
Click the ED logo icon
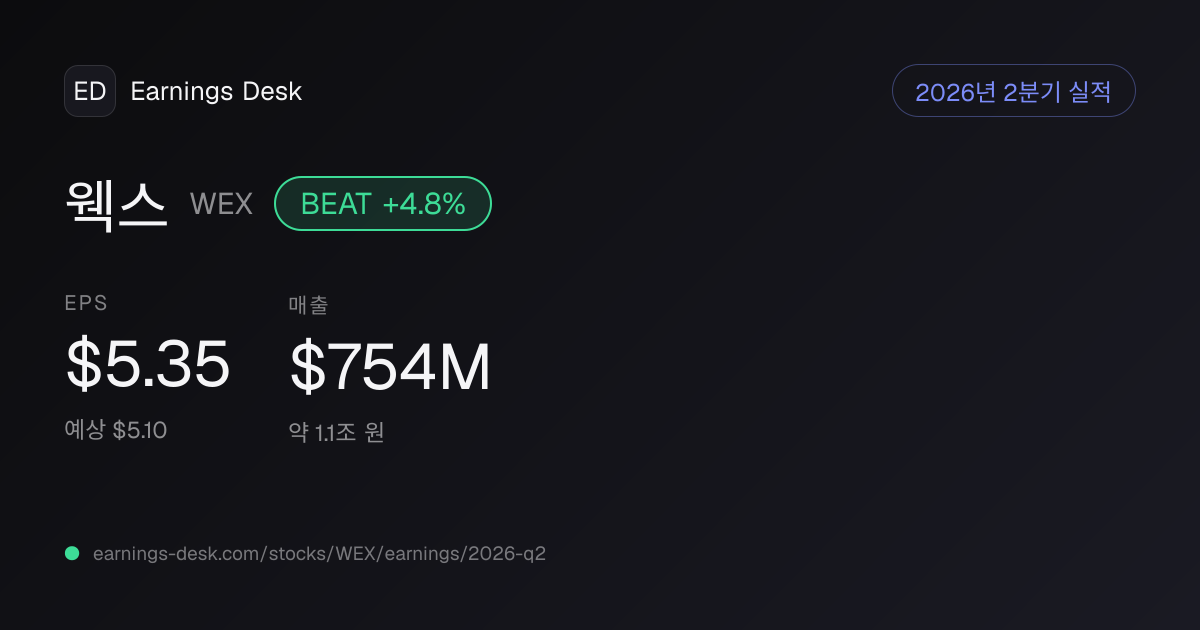pyautogui.click(x=90, y=91)
